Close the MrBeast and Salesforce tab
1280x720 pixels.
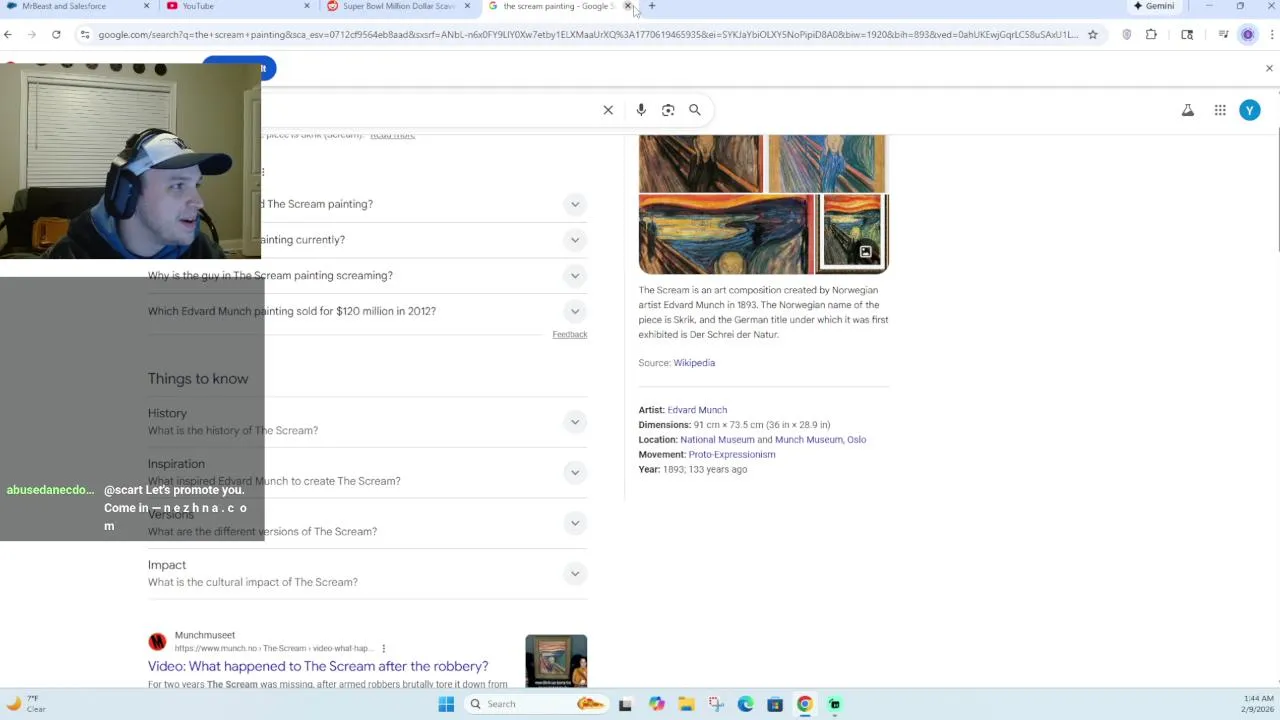[146, 6]
